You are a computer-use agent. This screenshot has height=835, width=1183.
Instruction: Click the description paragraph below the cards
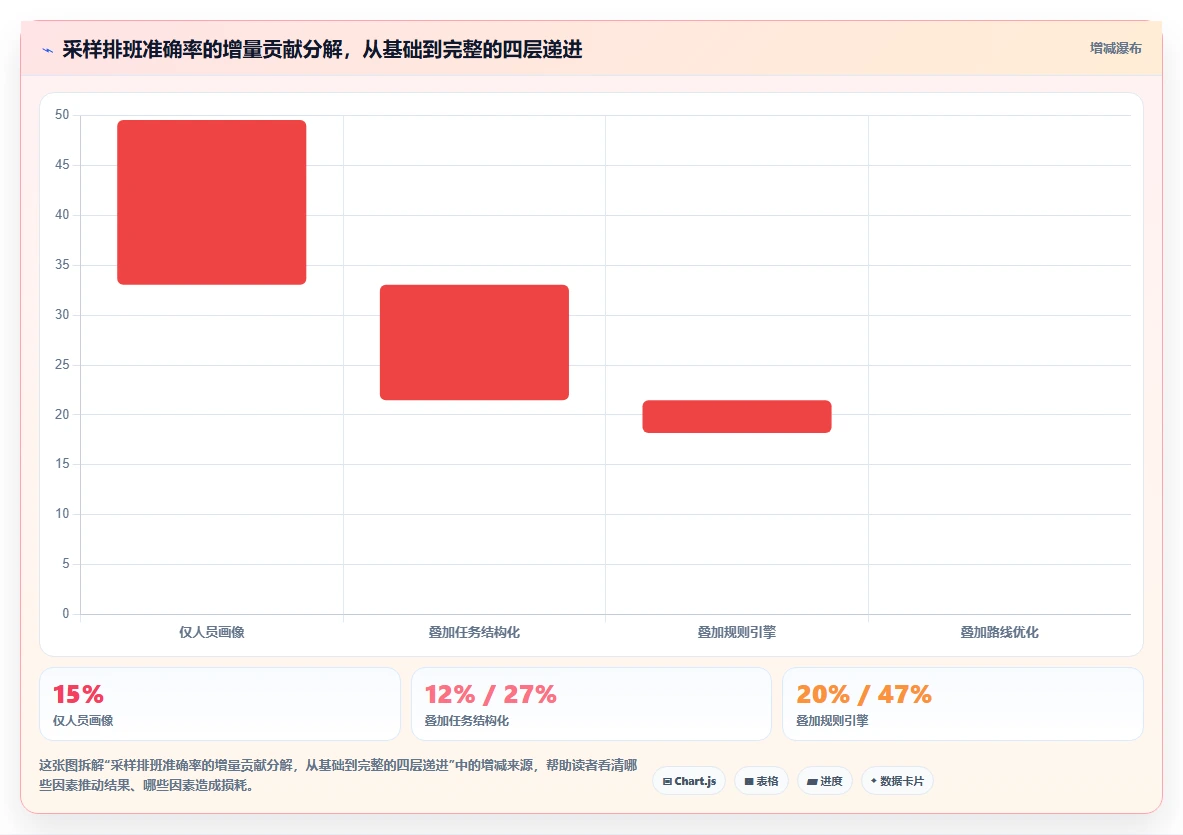click(x=339, y=775)
